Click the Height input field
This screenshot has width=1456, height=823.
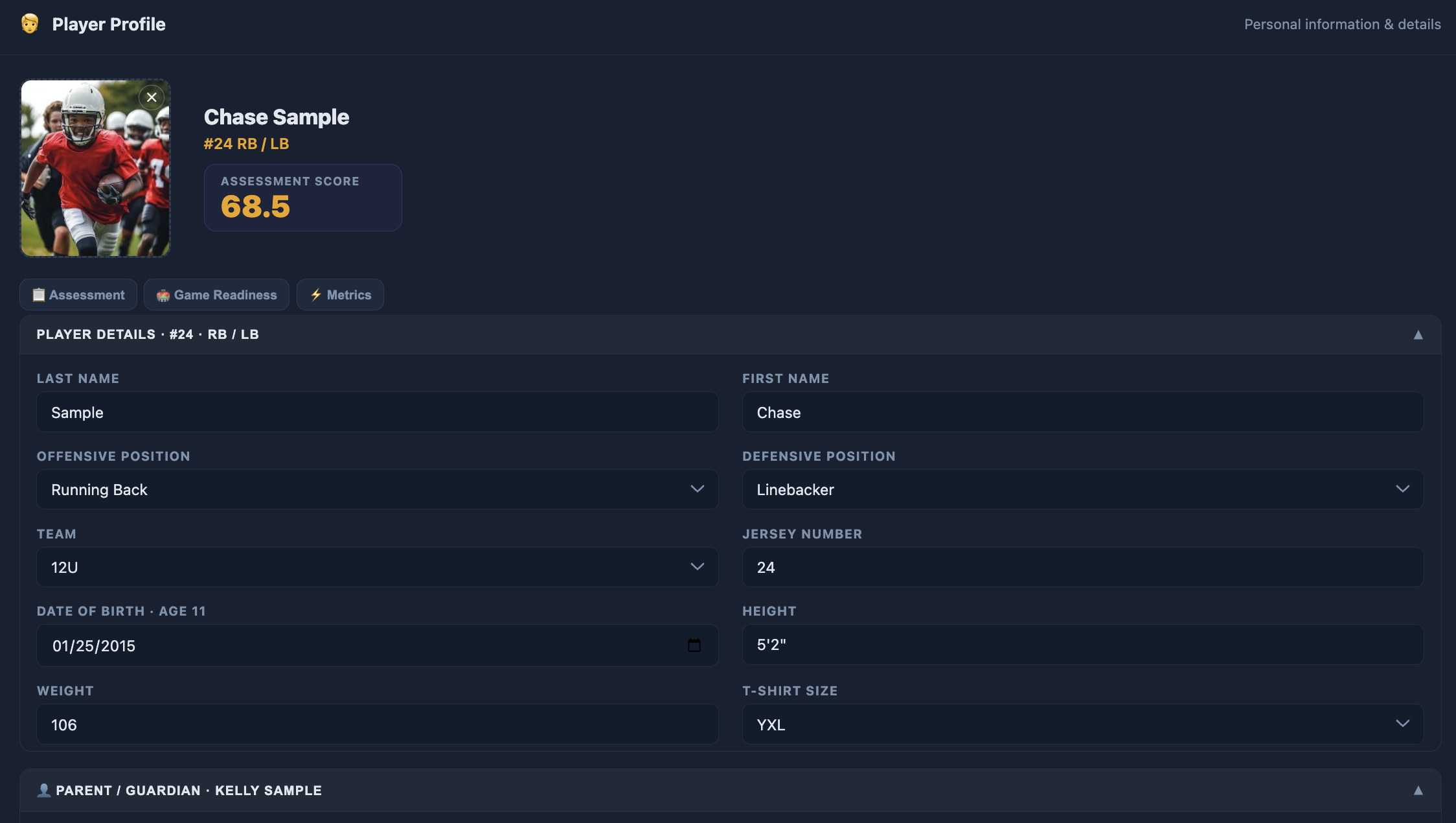click(x=1083, y=645)
